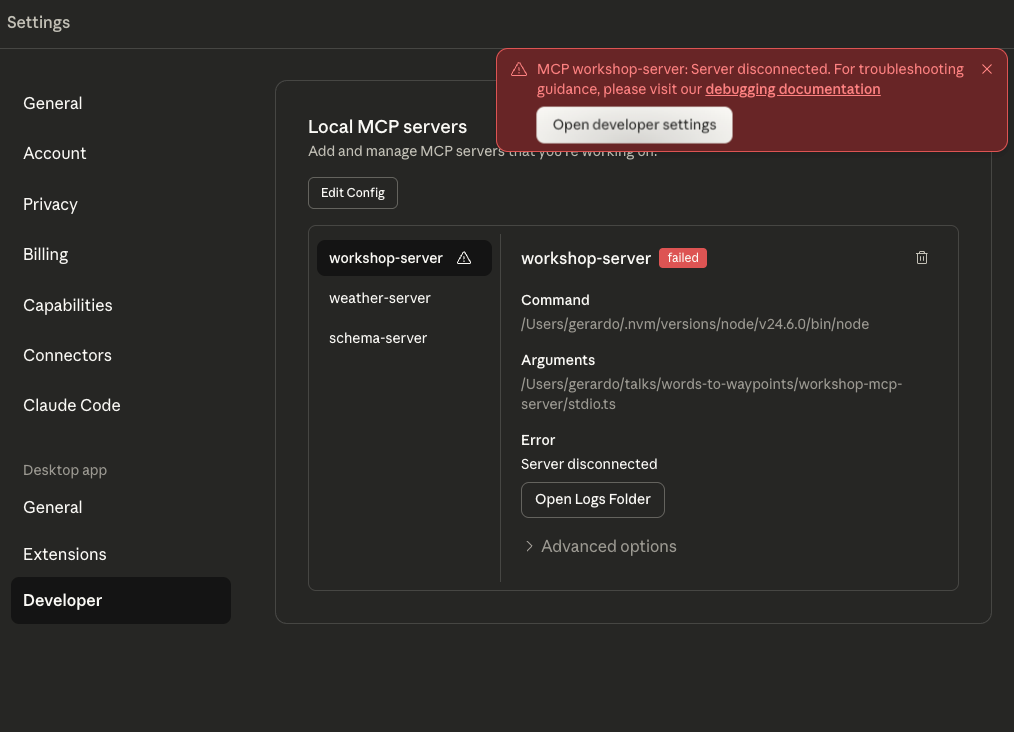Click the failed status badge on workshop-server
Image resolution: width=1014 pixels, height=732 pixels.
pyautogui.click(x=683, y=257)
